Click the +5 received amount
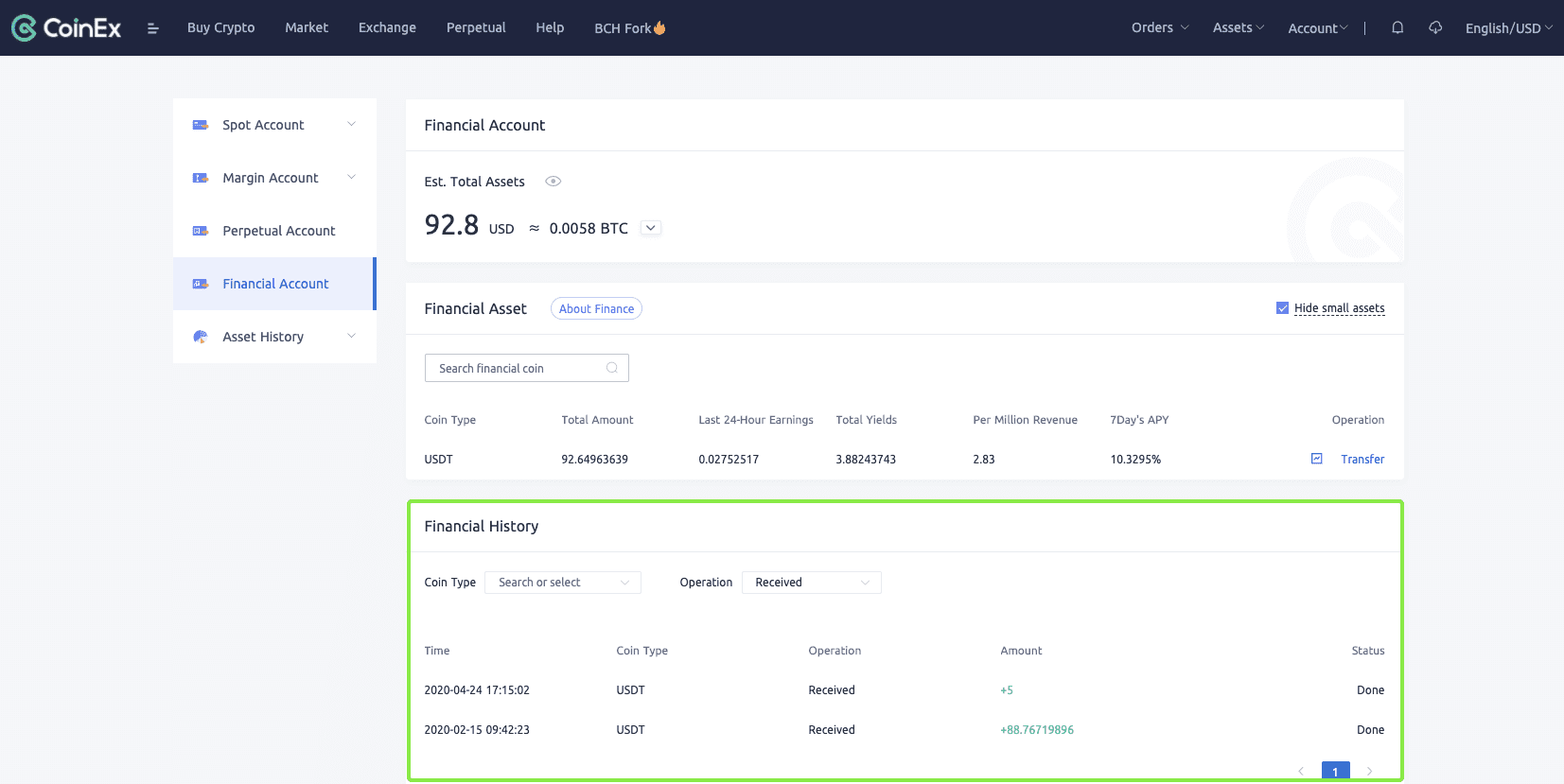The width and height of the screenshot is (1564, 784). [x=1007, y=690]
